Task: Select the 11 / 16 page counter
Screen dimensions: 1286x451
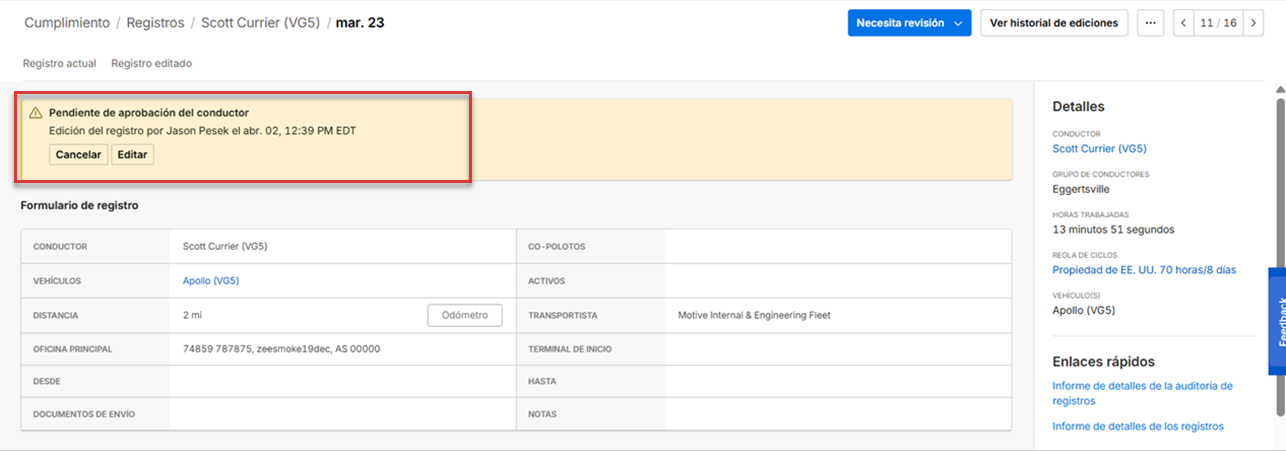Action: pos(1218,23)
